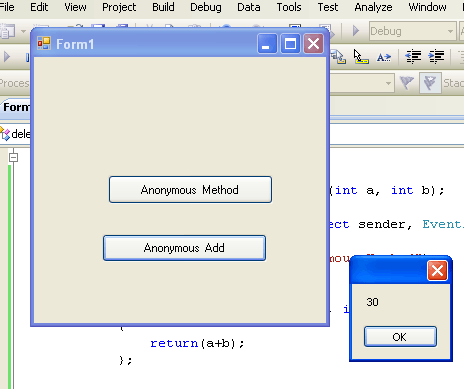Minimize the Form1 window
The width and height of the screenshot is (464, 389).
point(267,43)
